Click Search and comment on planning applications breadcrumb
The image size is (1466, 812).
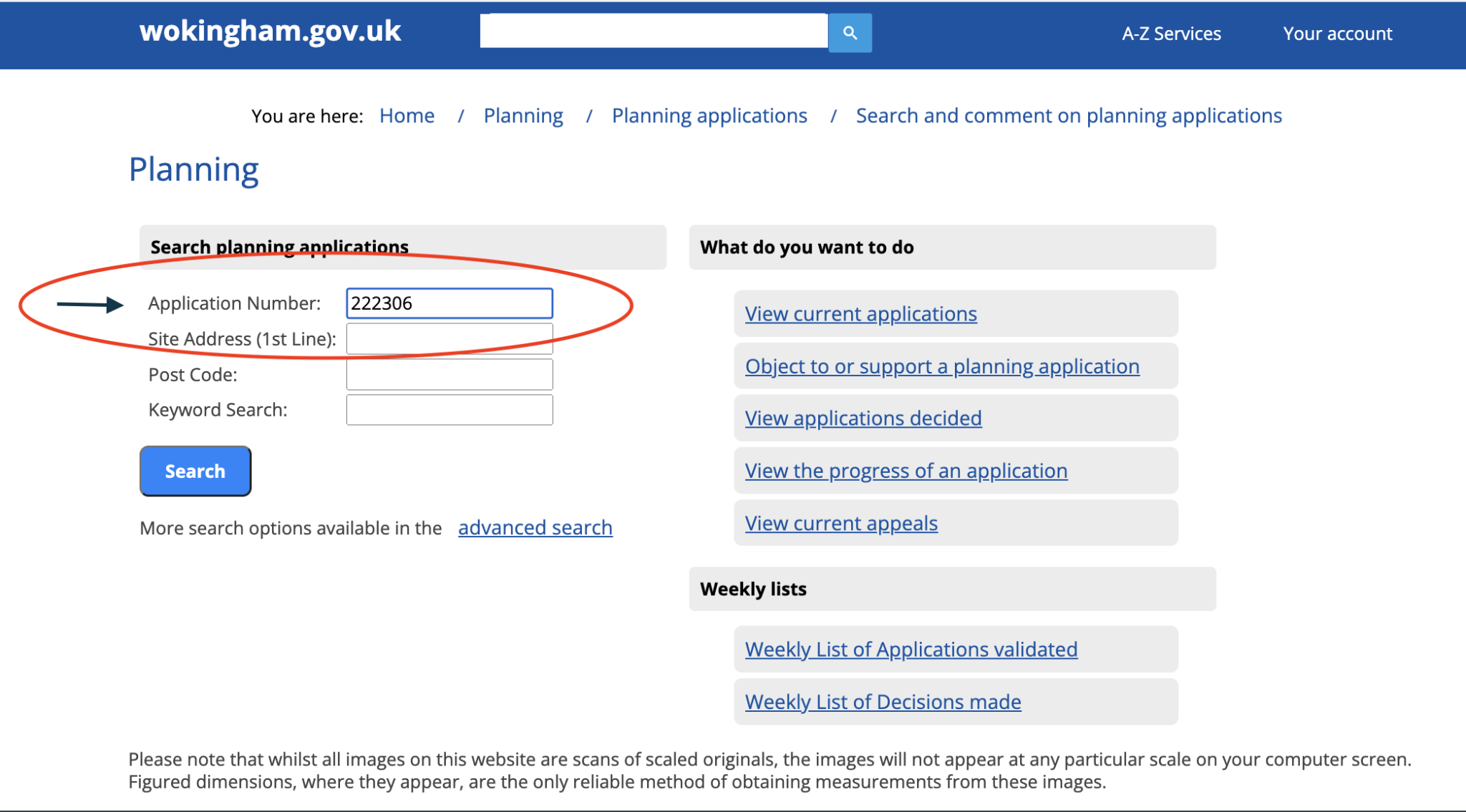(x=1069, y=116)
